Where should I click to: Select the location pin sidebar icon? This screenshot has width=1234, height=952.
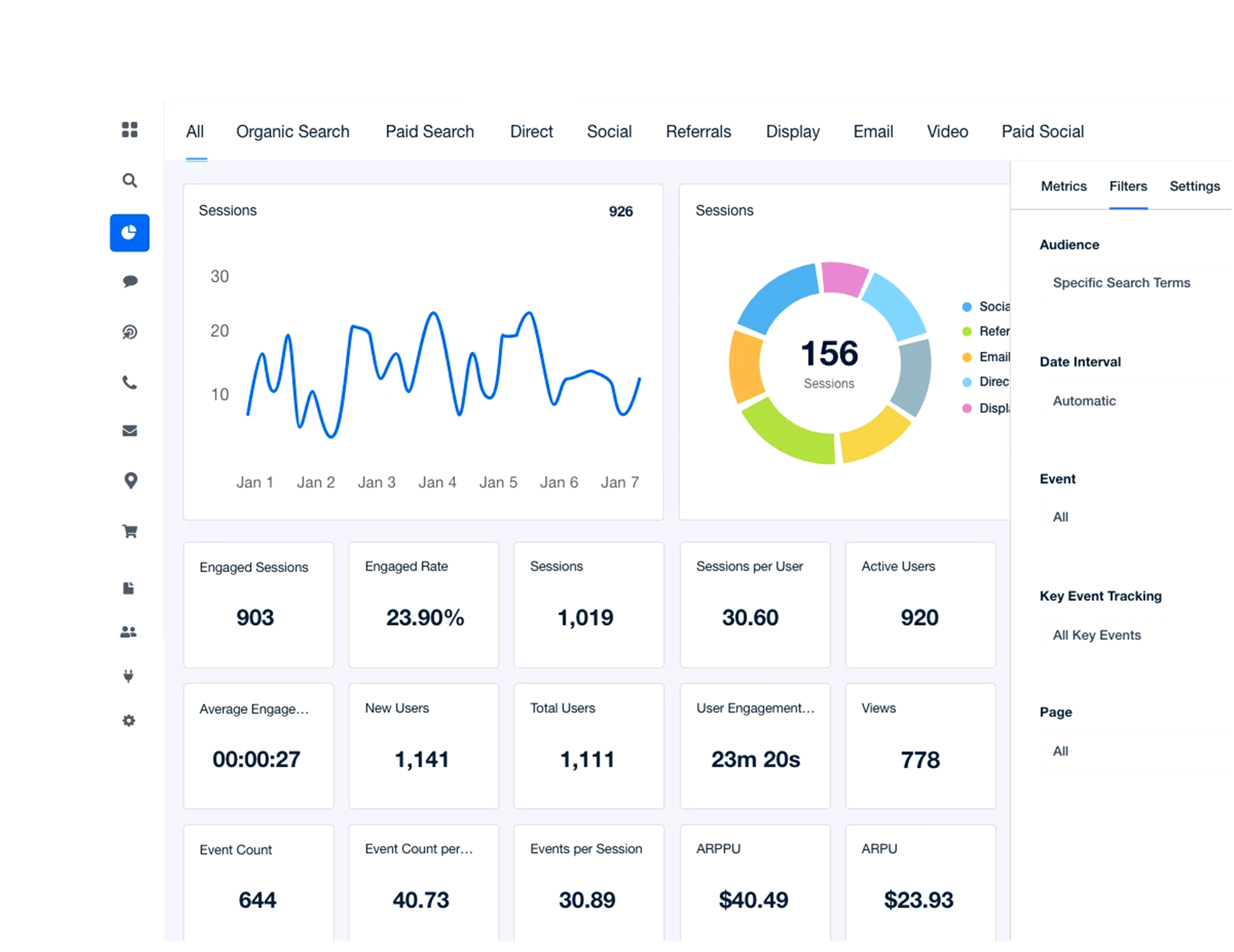[130, 480]
